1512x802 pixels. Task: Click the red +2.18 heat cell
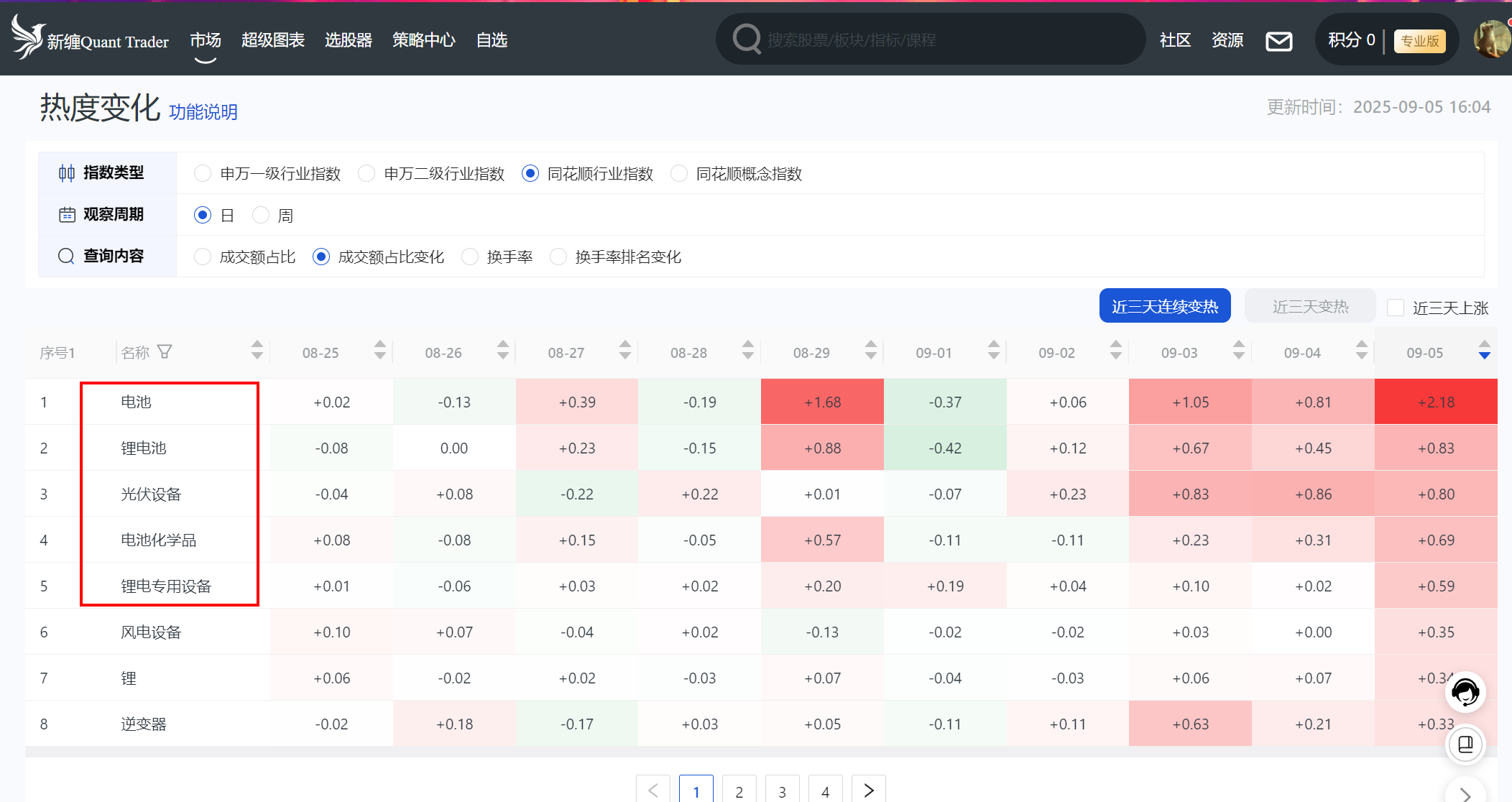(1435, 402)
